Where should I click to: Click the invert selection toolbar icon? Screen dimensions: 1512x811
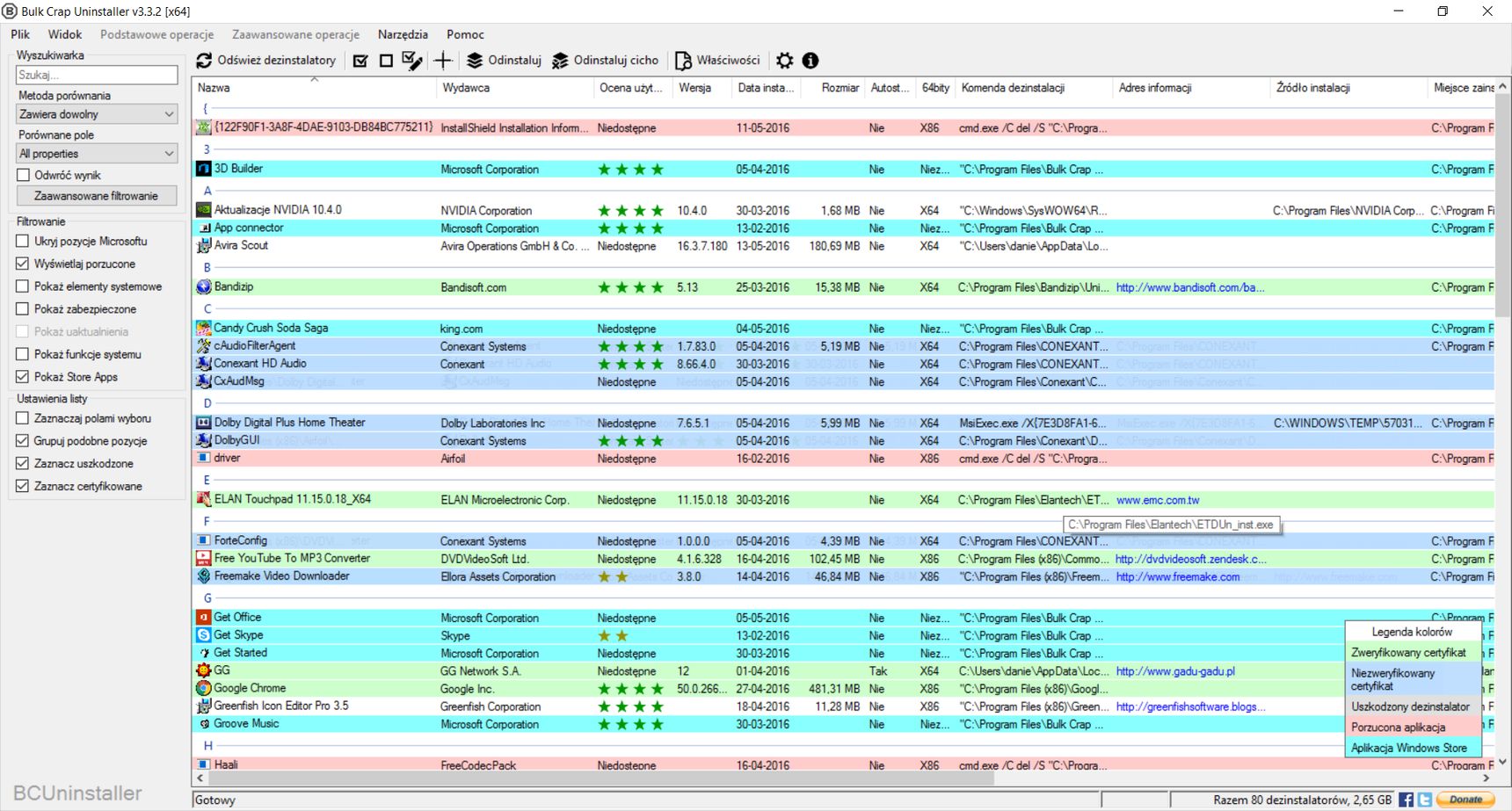412,61
